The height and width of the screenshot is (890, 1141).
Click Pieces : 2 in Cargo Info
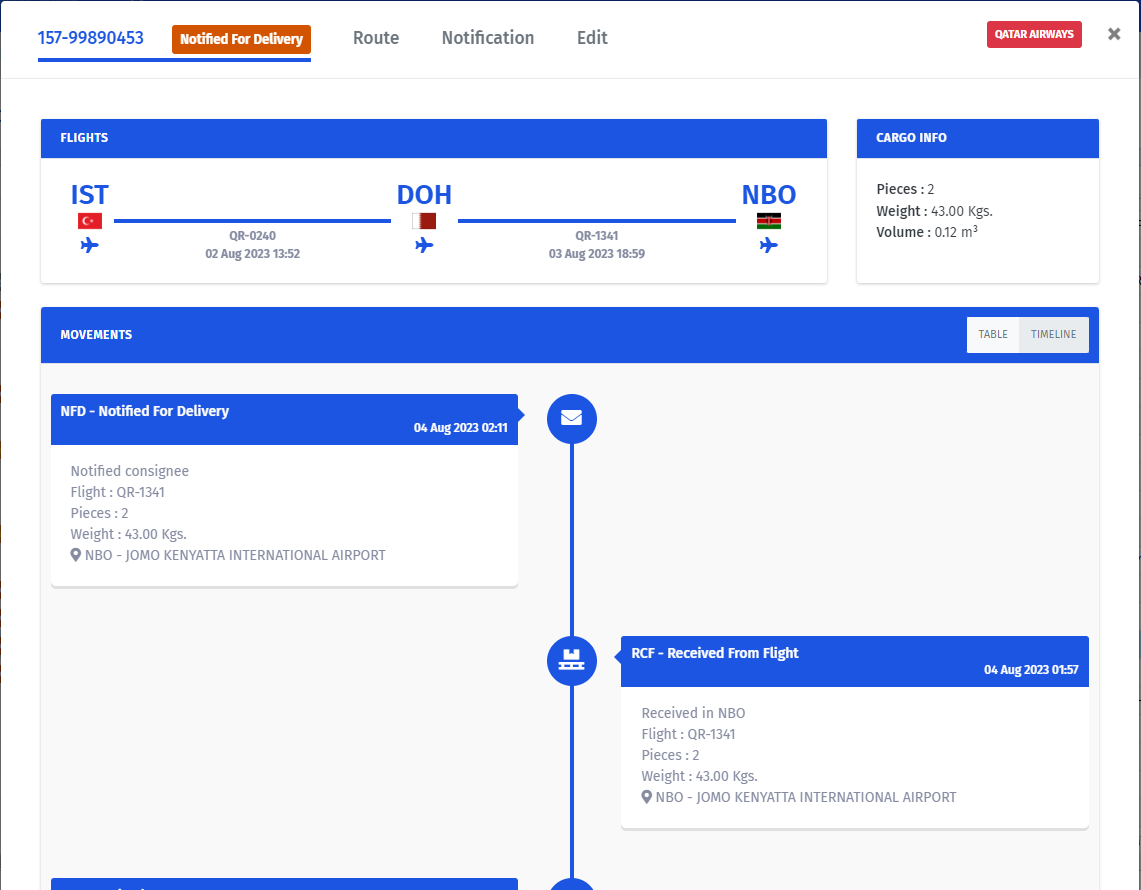(x=905, y=189)
